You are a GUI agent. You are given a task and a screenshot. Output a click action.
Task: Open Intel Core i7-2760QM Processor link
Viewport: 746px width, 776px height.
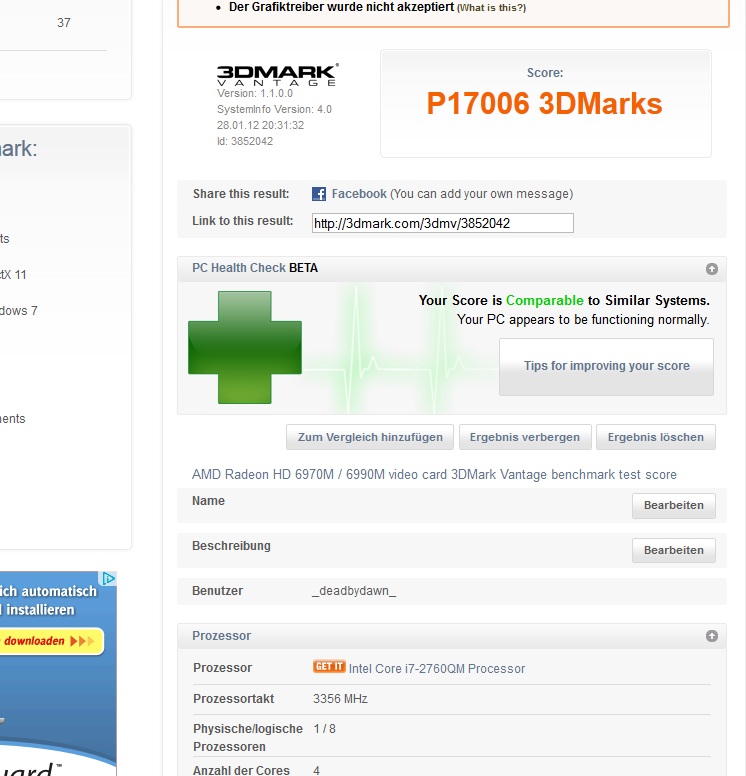pyautogui.click(x=437, y=669)
